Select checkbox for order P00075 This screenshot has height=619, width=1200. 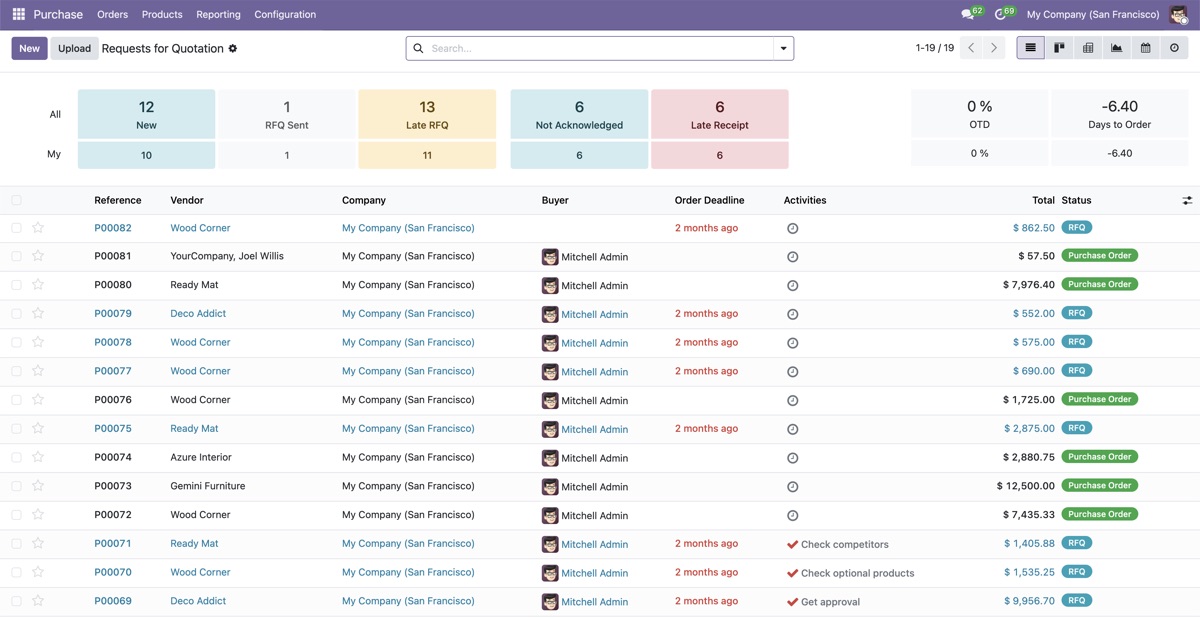(x=16, y=429)
